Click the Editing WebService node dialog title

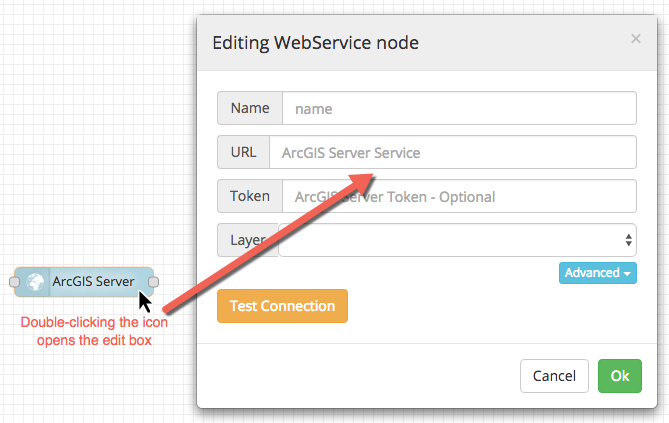pyautogui.click(x=315, y=42)
